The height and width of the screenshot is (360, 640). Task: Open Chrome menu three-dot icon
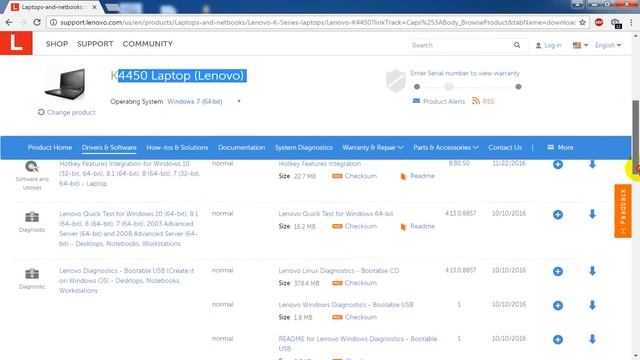tap(631, 22)
